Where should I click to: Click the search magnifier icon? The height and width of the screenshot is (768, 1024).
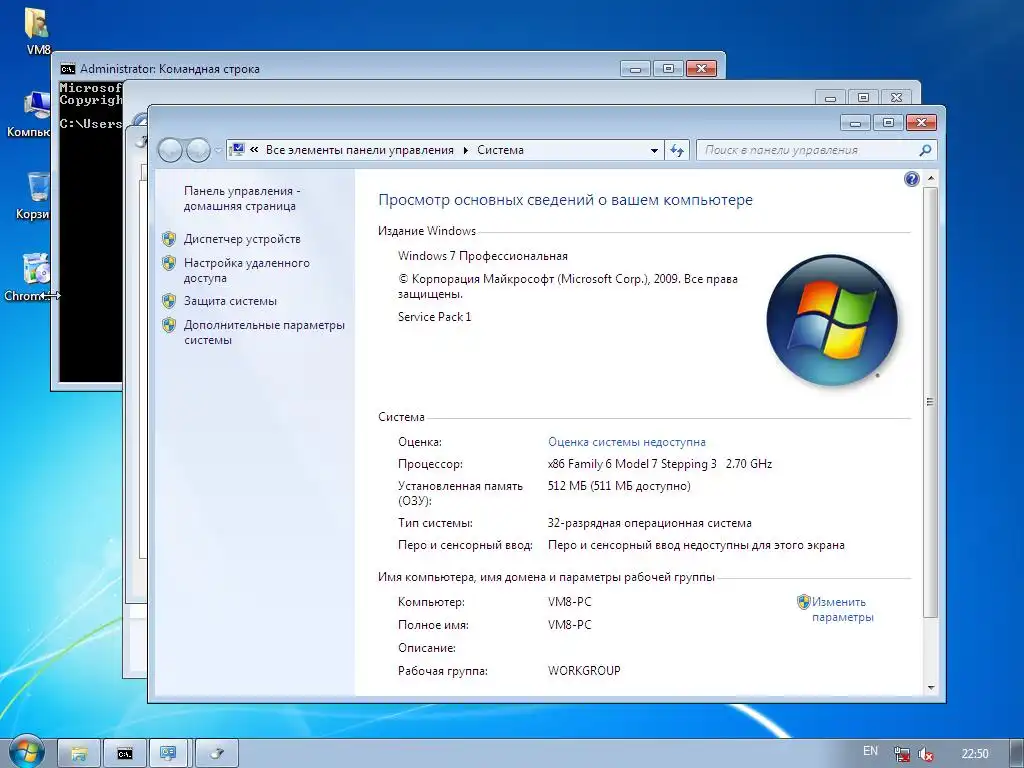(925, 150)
